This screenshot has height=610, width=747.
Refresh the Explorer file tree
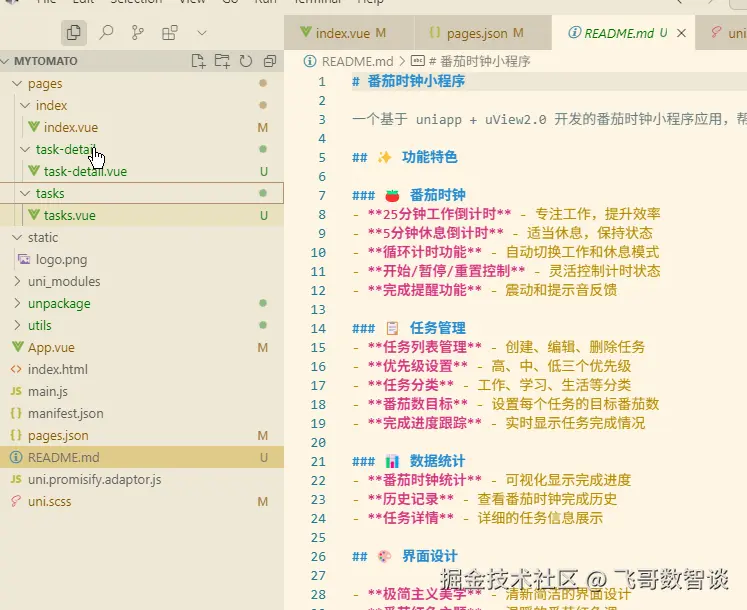pos(246,61)
